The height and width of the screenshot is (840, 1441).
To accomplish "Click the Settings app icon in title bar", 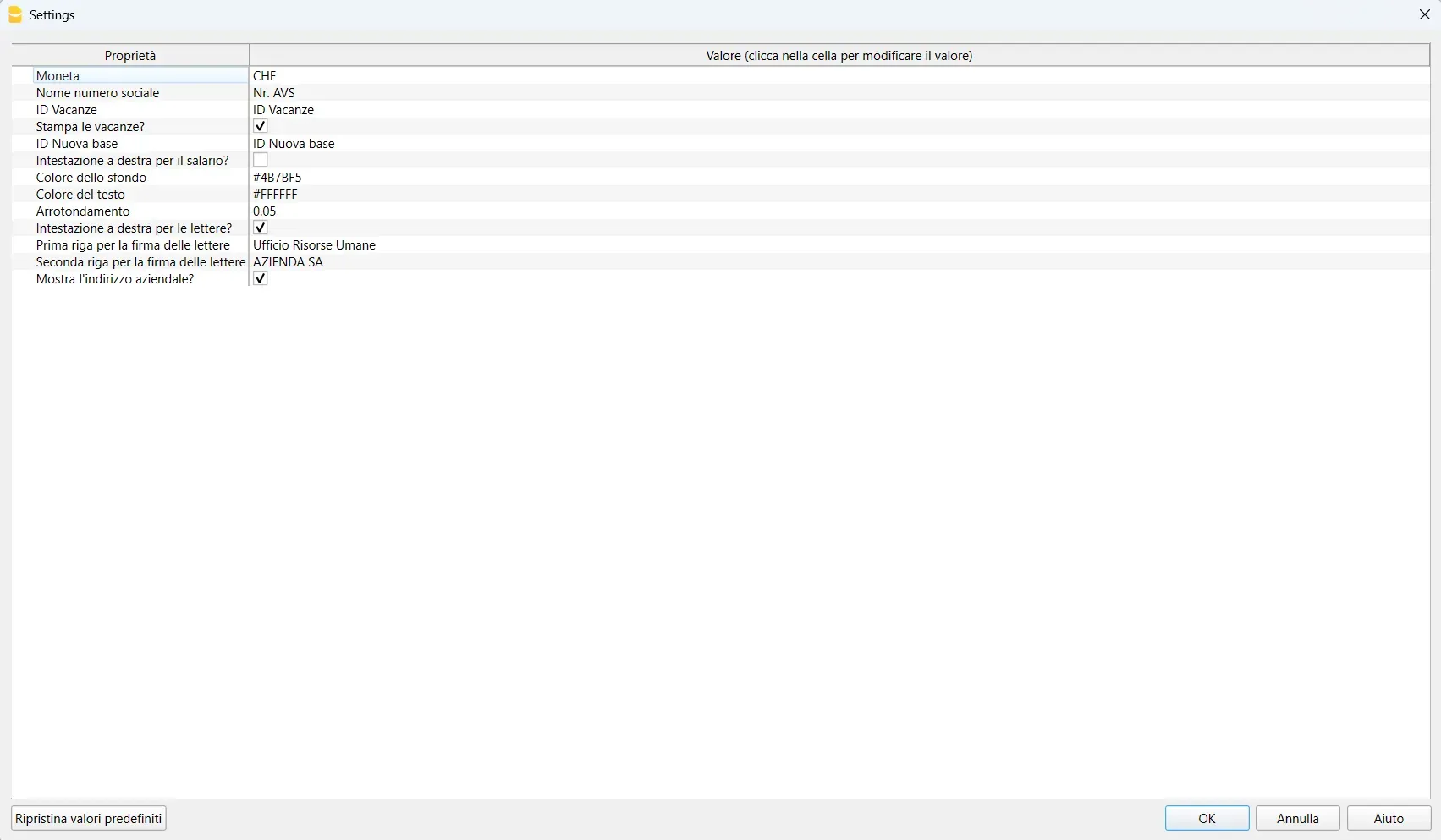I will tap(15, 15).
